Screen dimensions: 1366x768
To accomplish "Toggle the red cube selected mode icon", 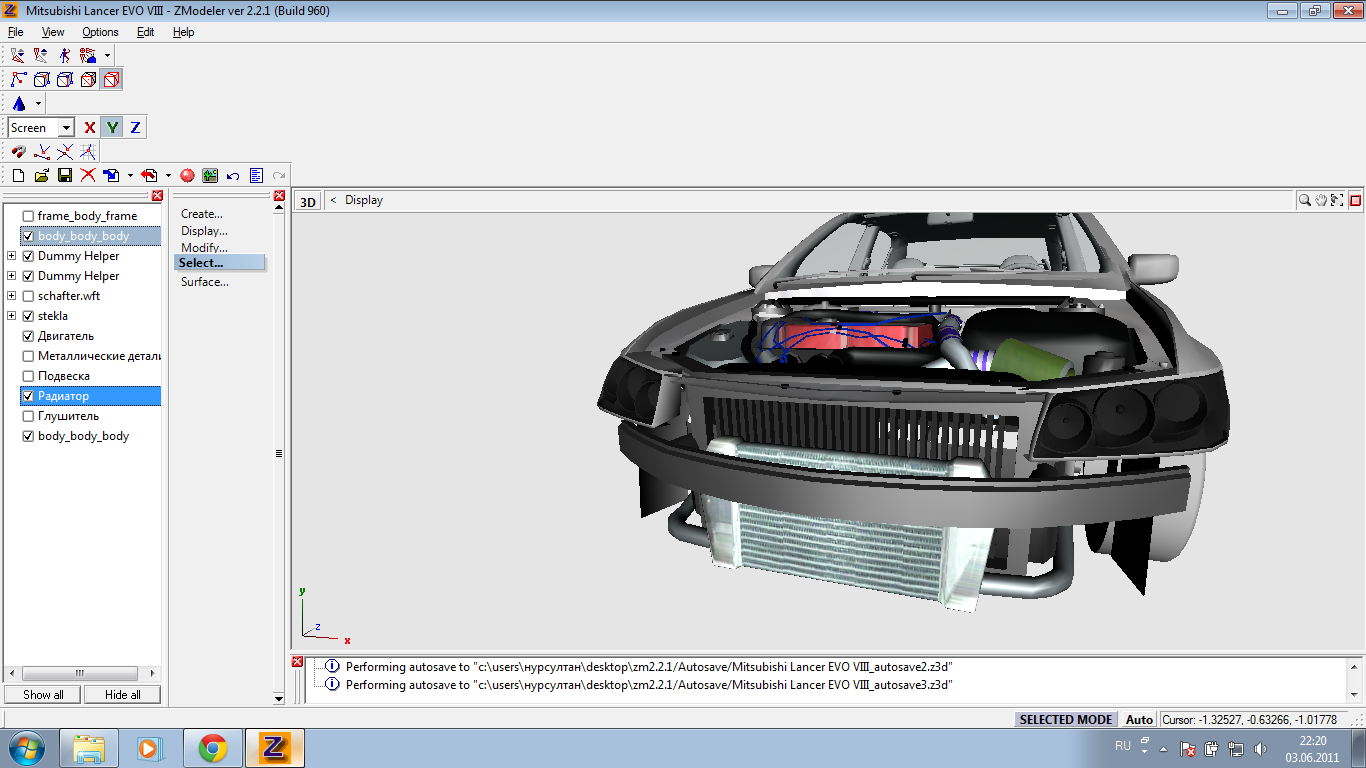I will [x=112, y=79].
